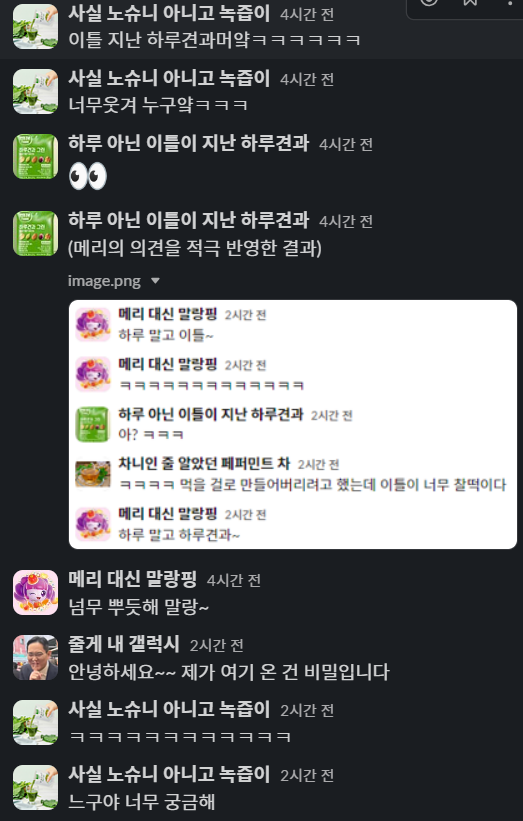
Task: Click the image.png file name label
Action: [104, 281]
